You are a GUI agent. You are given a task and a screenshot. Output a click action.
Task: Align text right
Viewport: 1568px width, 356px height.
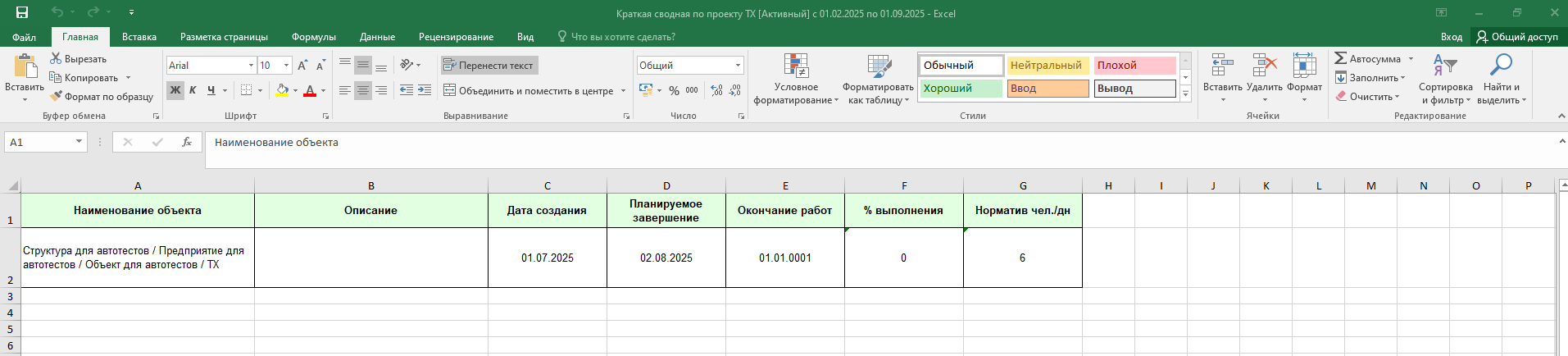381,90
